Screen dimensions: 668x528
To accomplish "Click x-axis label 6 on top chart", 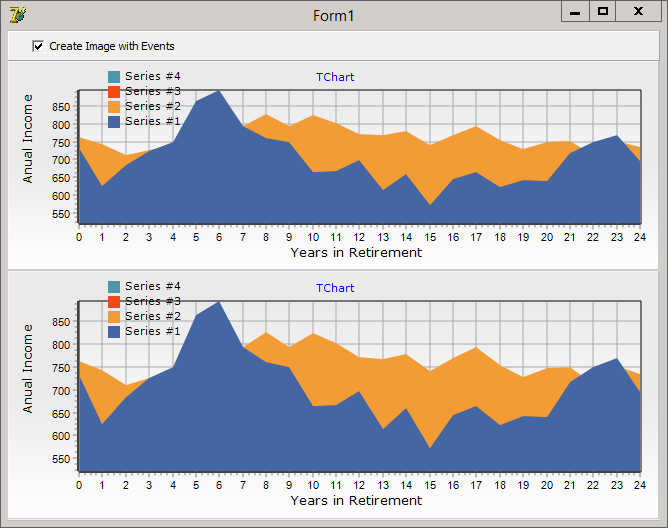I will [219, 237].
